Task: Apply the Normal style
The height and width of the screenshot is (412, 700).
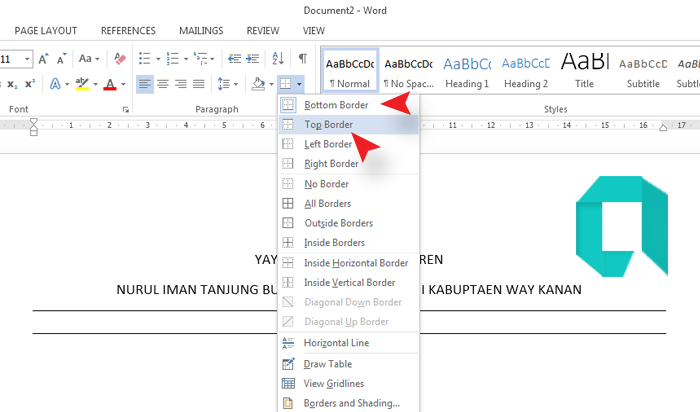Action: coord(350,71)
